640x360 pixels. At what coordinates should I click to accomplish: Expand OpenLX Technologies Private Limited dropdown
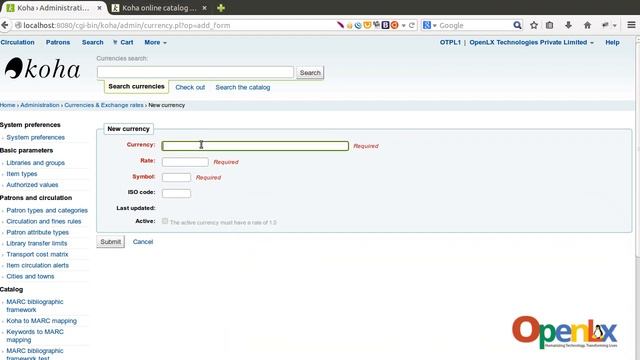point(531,42)
